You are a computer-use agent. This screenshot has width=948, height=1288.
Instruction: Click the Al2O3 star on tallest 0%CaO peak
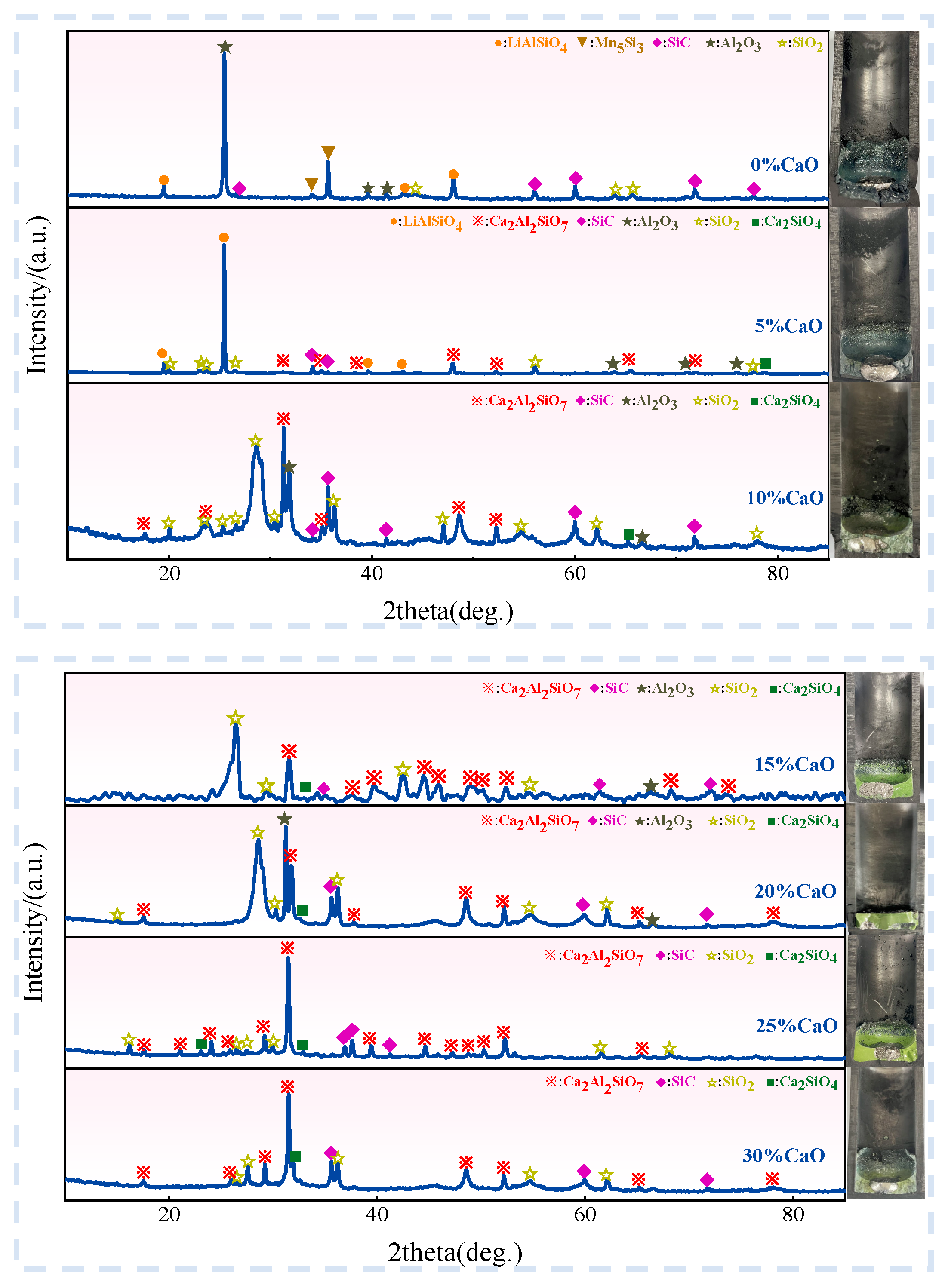click(225, 47)
